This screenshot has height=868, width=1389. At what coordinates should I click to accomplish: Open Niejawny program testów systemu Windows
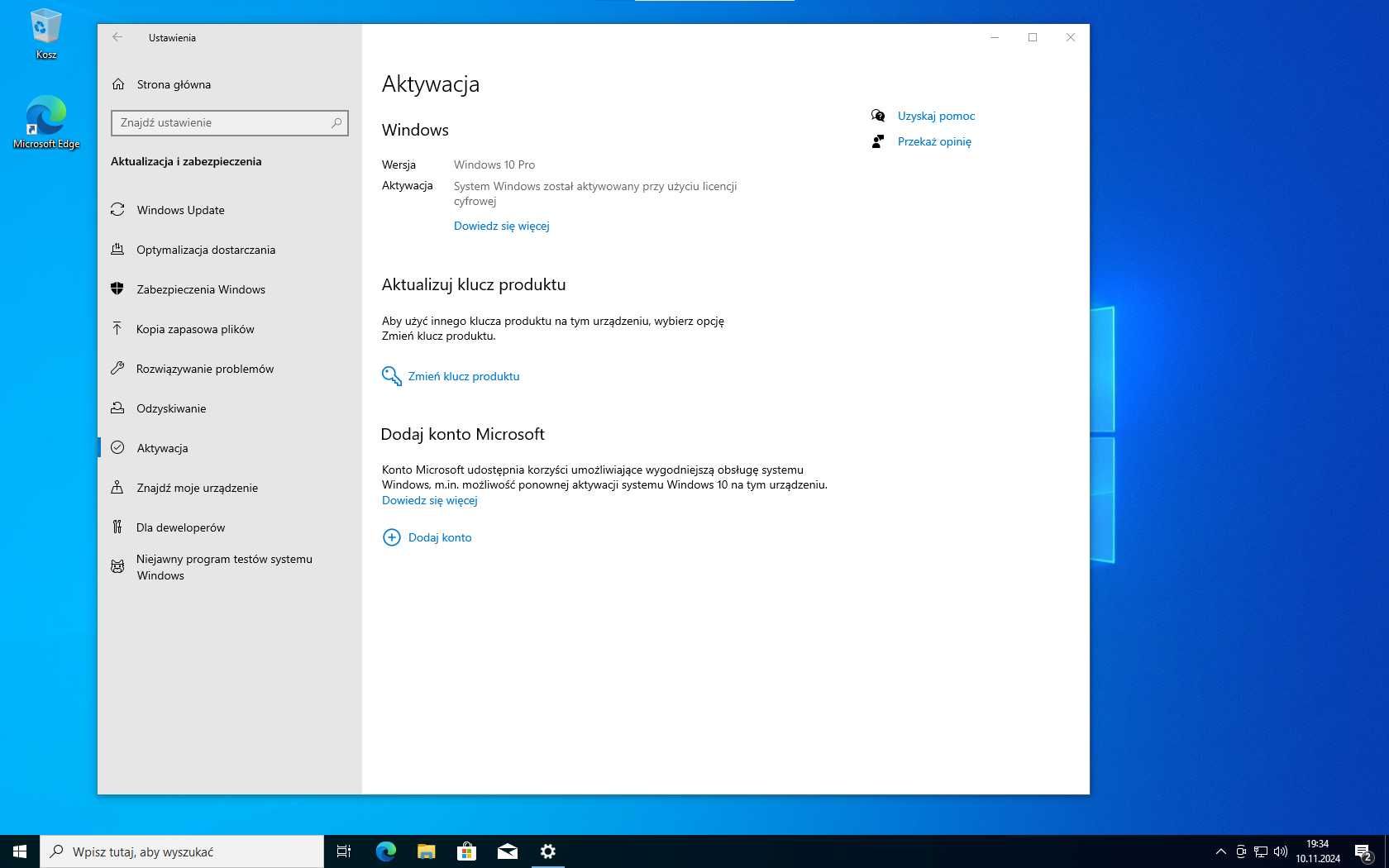[x=230, y=567]
